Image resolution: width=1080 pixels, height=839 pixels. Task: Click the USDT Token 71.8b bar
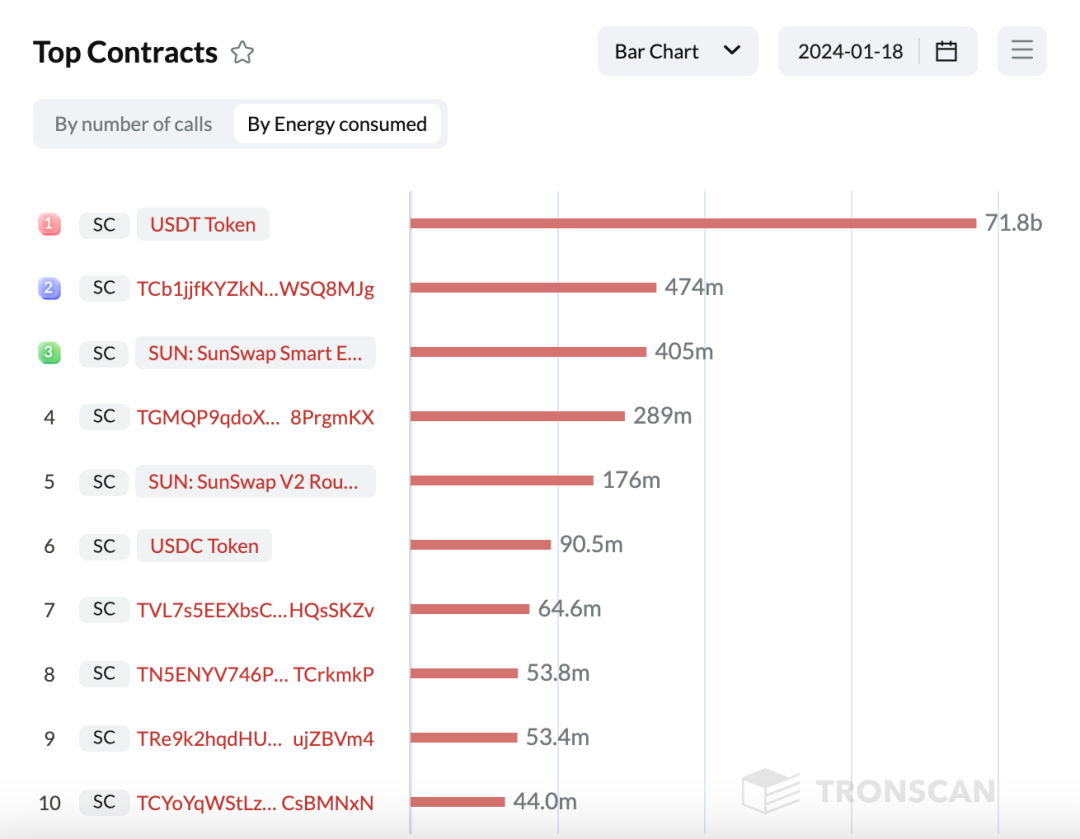coord(693,223)
